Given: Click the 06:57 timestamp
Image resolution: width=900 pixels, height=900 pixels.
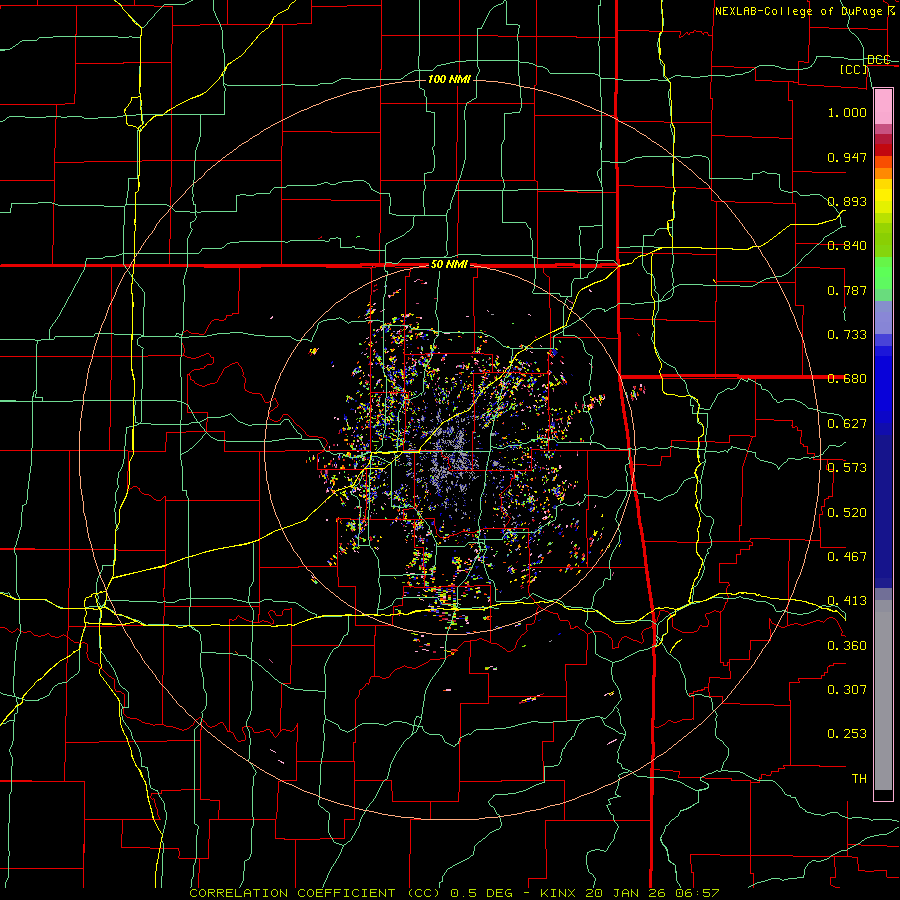Looking at the screenshot, I should tap(697, 893).
